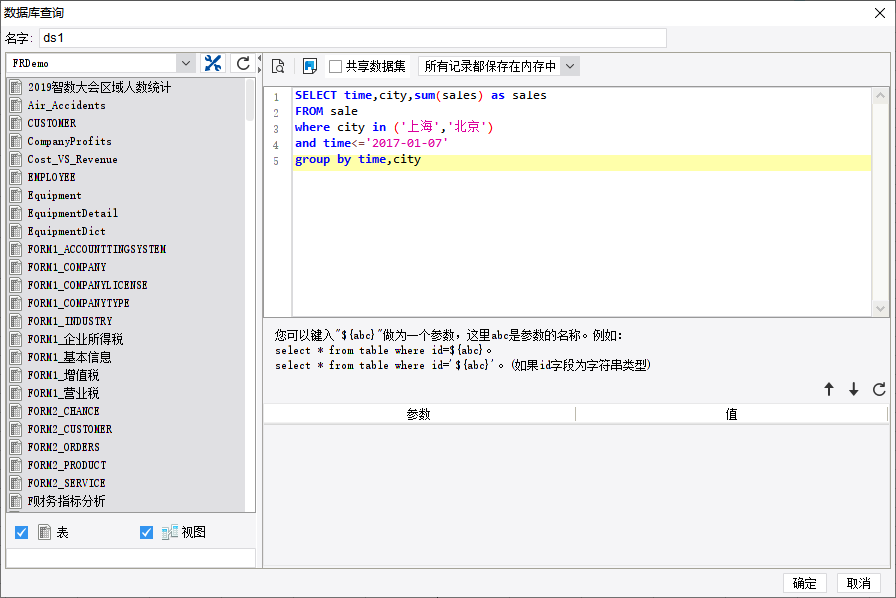Image resolution: width=896 pixels, height=598 pixels.
Task: Refresh the parameter list icon
Action: click(879, 389)
